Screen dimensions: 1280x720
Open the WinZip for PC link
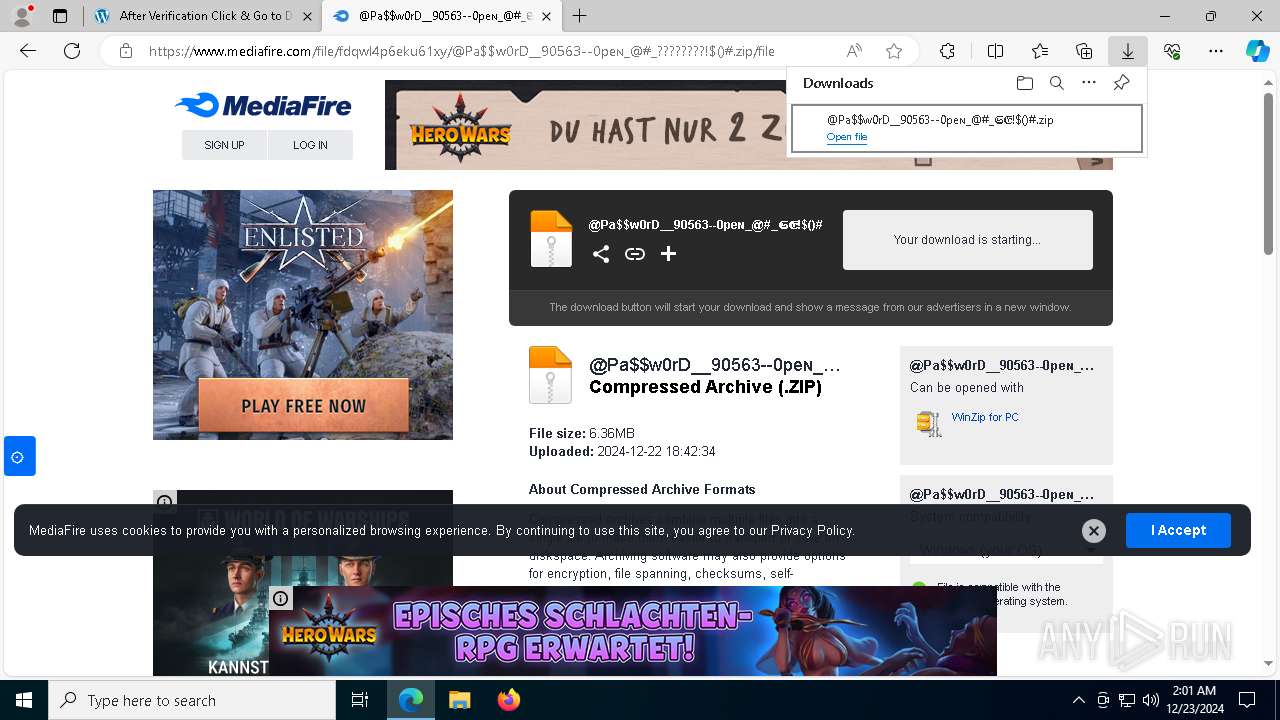pyautogui.click(x=985, y=417)
